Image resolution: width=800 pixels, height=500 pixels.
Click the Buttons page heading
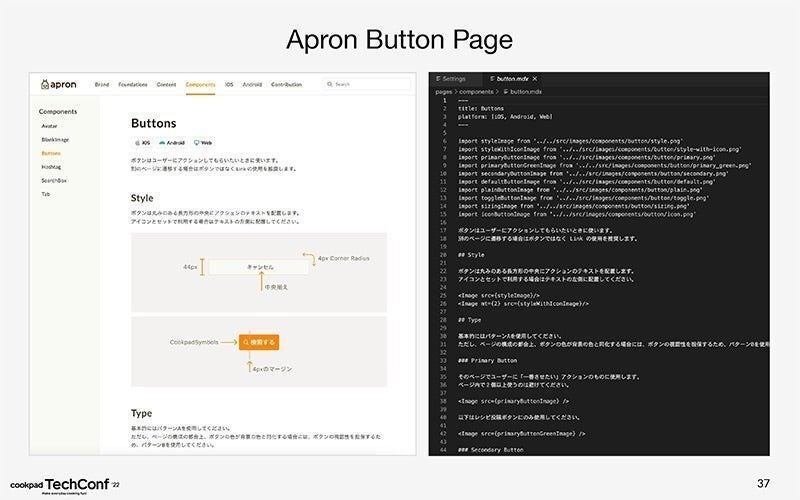154,123
